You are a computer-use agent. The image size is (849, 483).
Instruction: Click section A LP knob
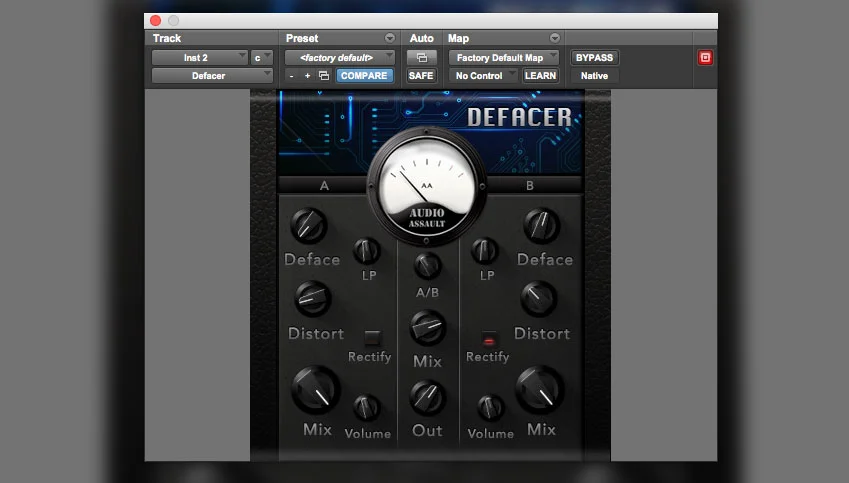pyautogui.click(x=367, y=251)
